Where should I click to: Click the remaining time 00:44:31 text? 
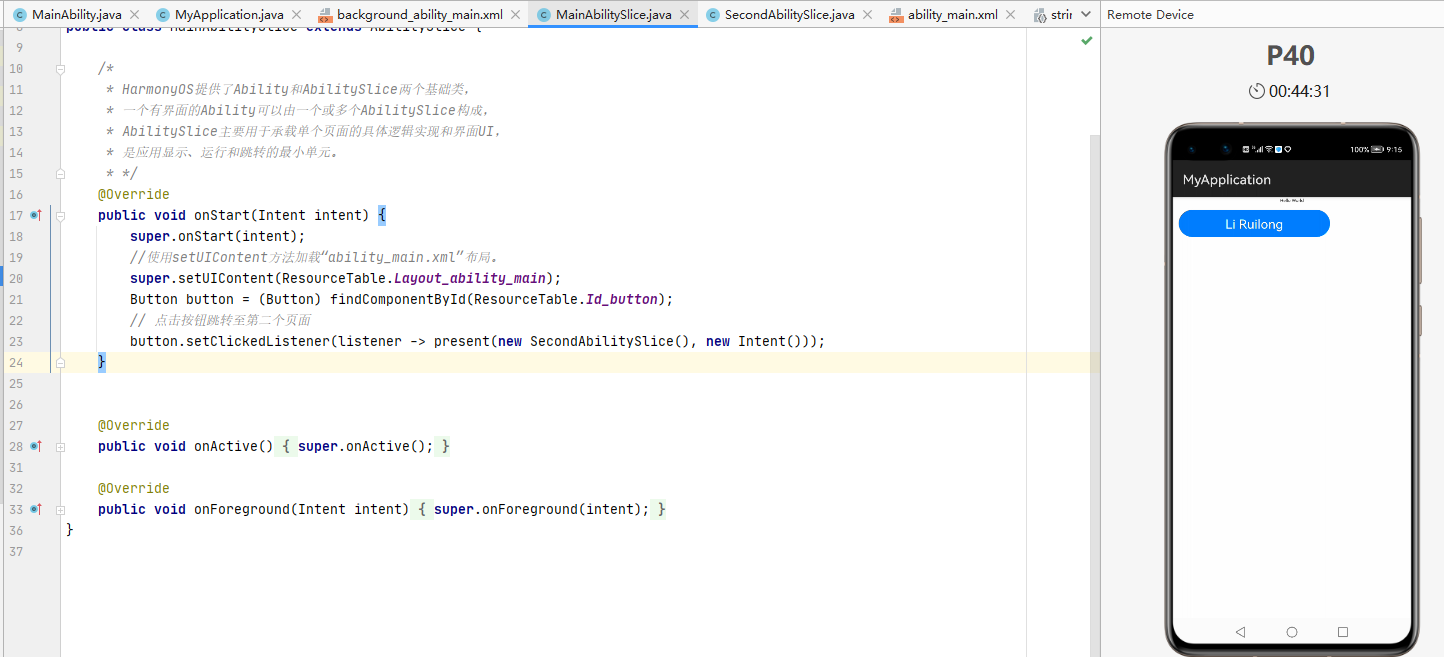1300,91
